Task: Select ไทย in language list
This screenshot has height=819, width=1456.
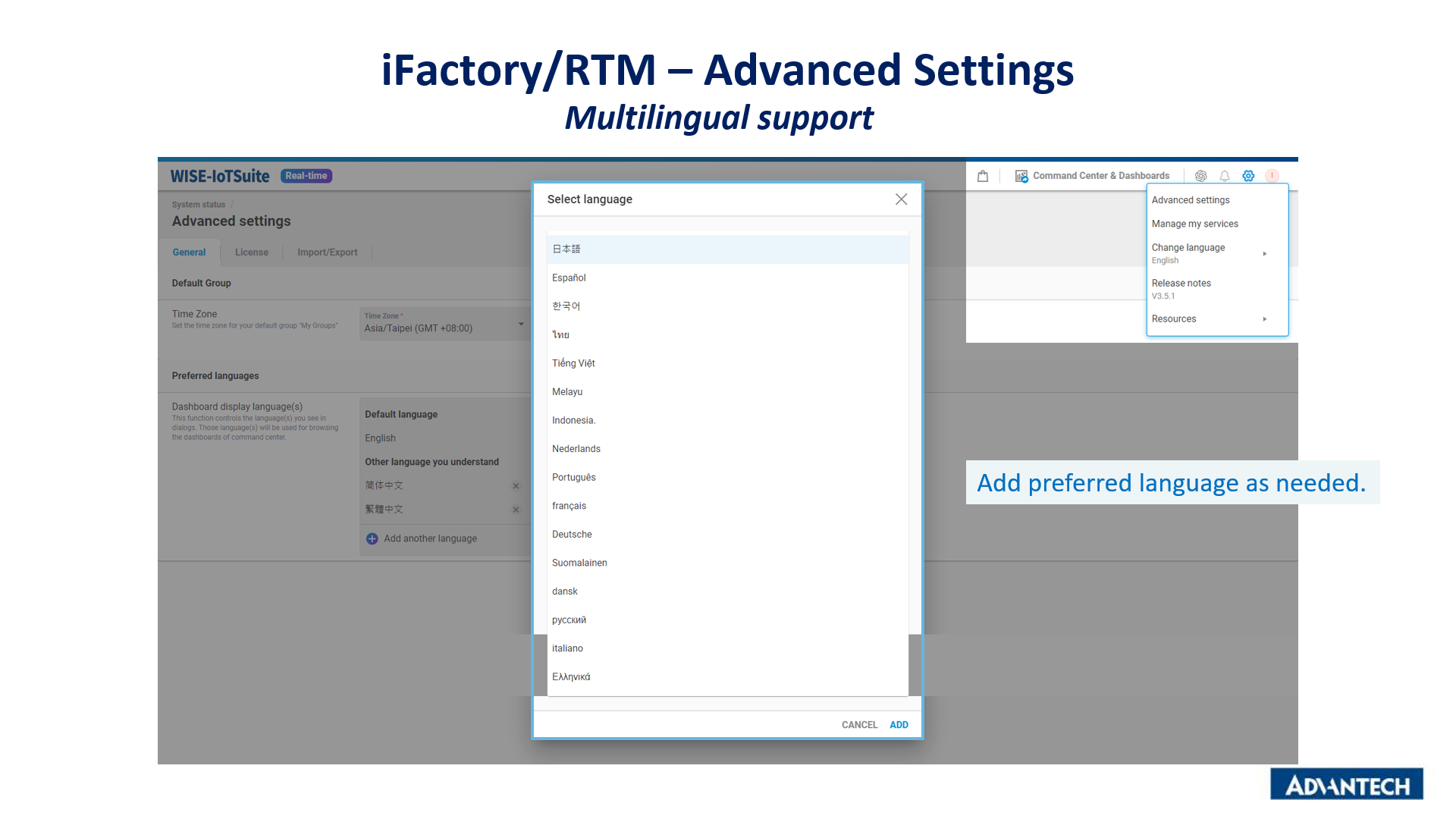Action: [x=727, y=335]
